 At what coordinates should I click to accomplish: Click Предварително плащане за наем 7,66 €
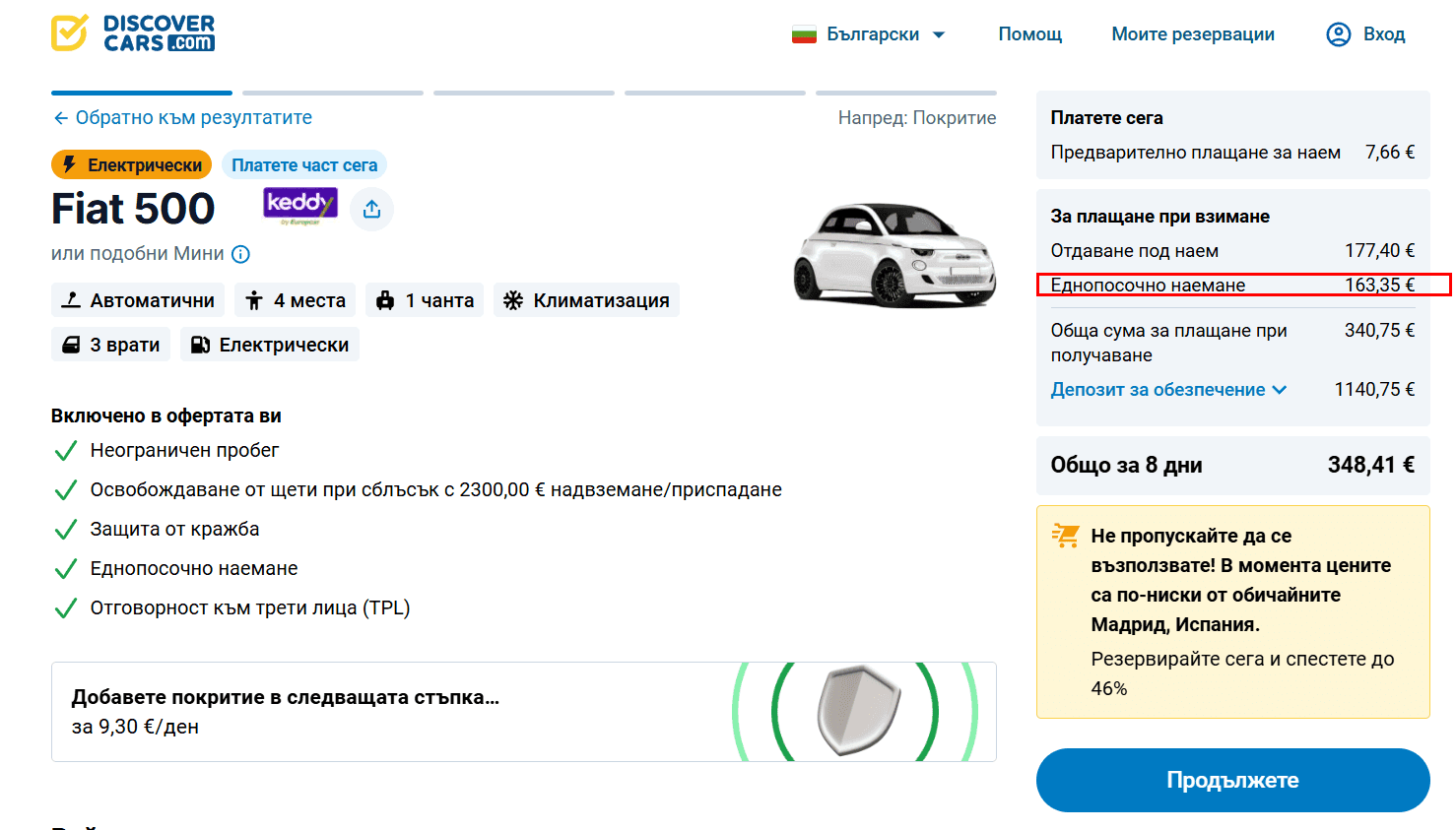tap(1233, 152)
